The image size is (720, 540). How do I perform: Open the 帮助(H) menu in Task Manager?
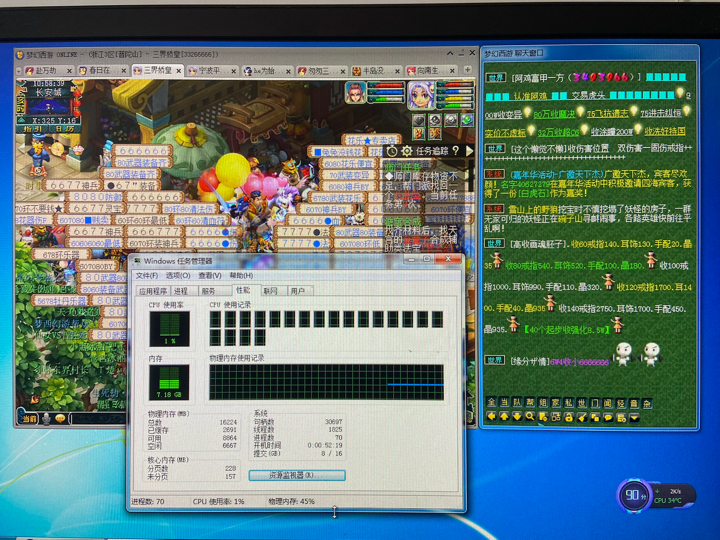point(241,276)
